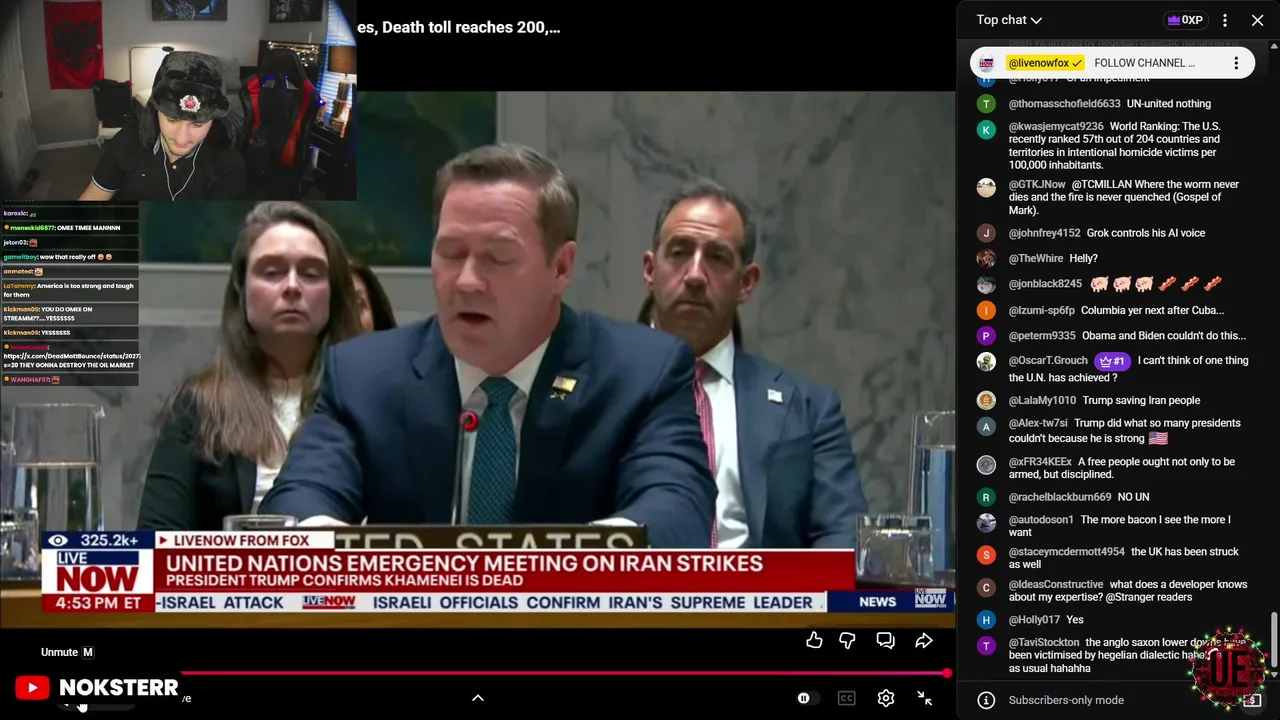Click avatar of @OscarT.Grouch
The width and height of the screenshot is (1280, 720).
[x=986, y=362]
